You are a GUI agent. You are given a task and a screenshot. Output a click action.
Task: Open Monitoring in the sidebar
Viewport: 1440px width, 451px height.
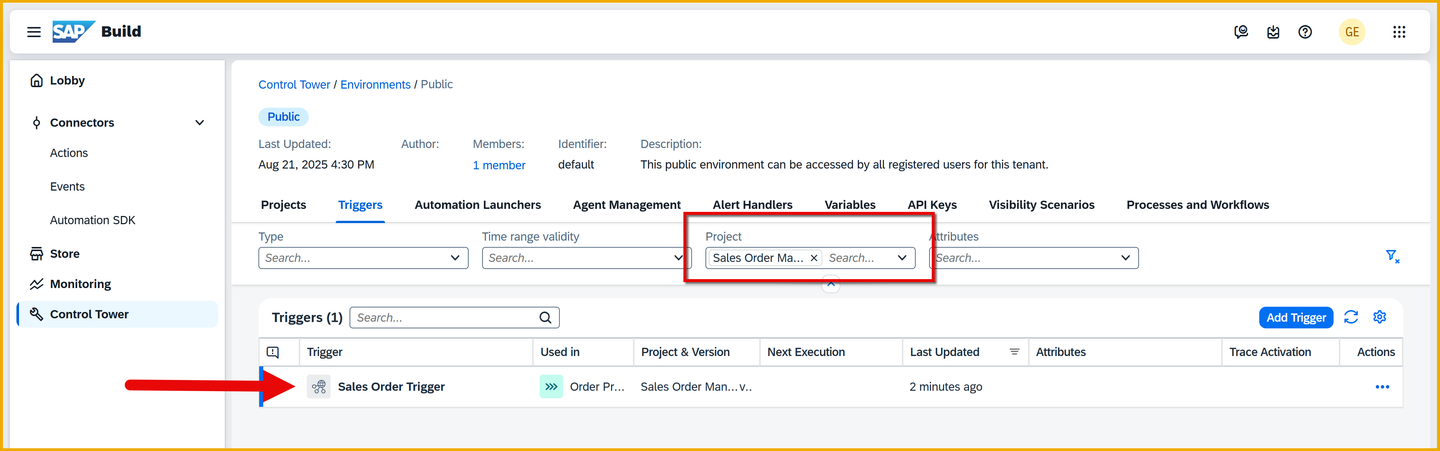[x=80, y=284]
